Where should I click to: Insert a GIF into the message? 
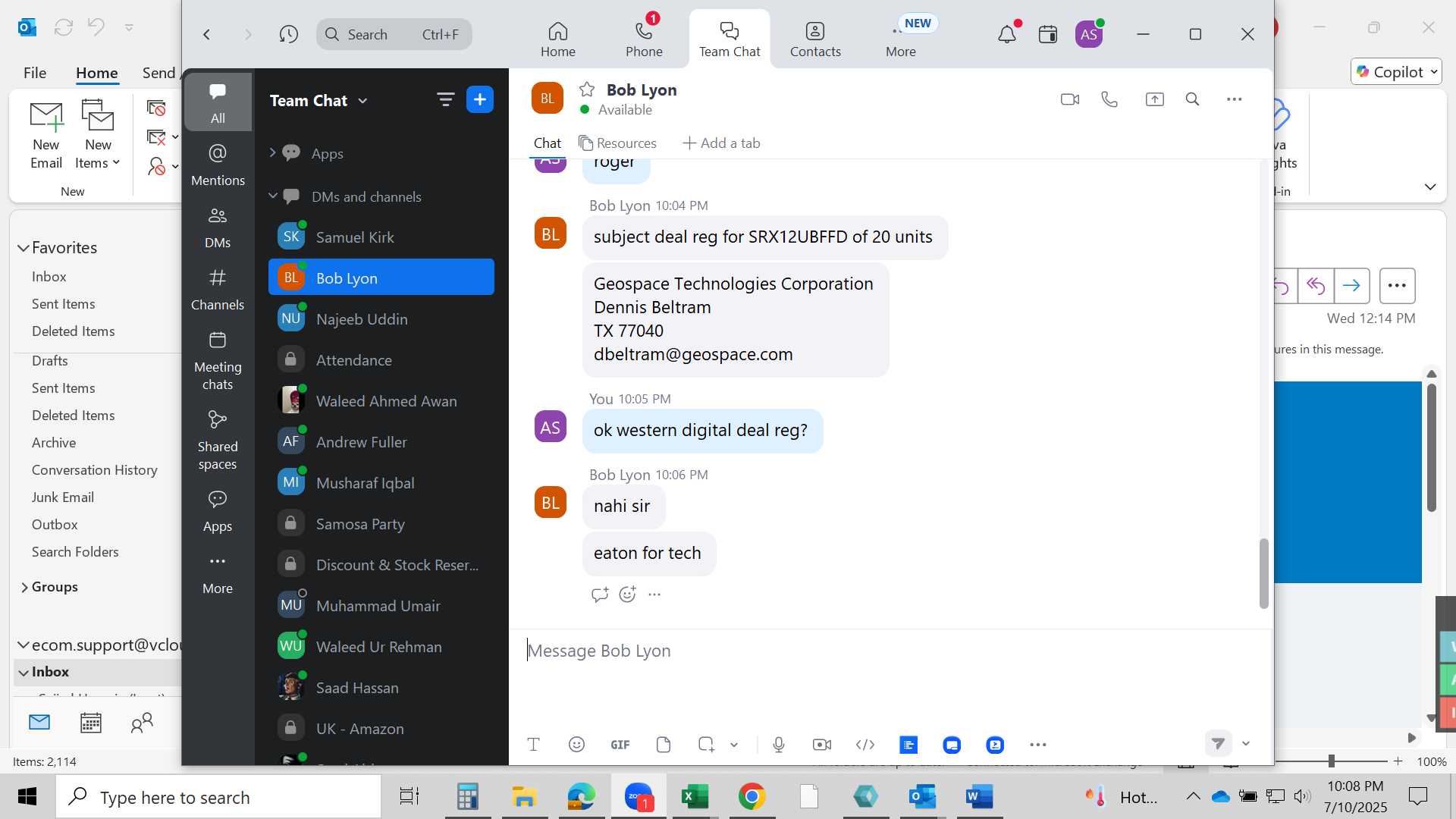pyautogui.click(x=620, y=745)
